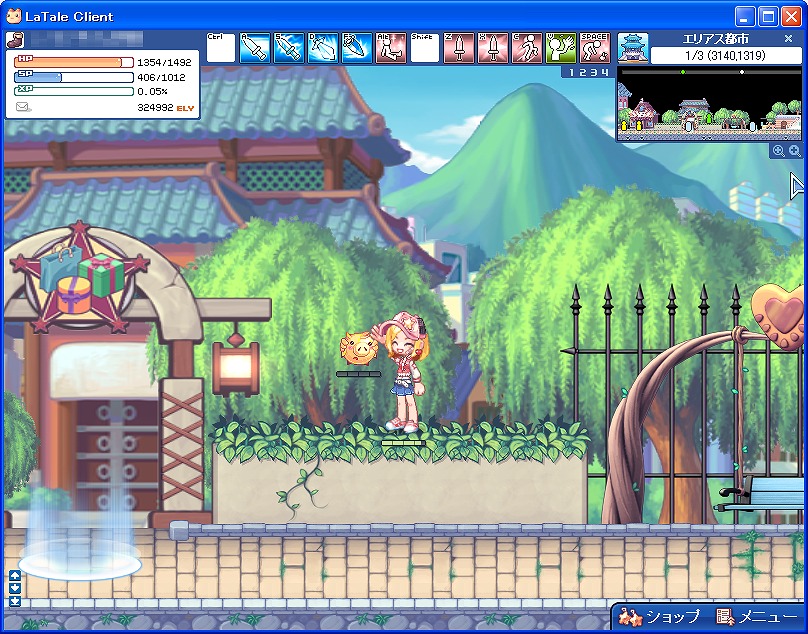Close the minimap panel

click(788, 39)
